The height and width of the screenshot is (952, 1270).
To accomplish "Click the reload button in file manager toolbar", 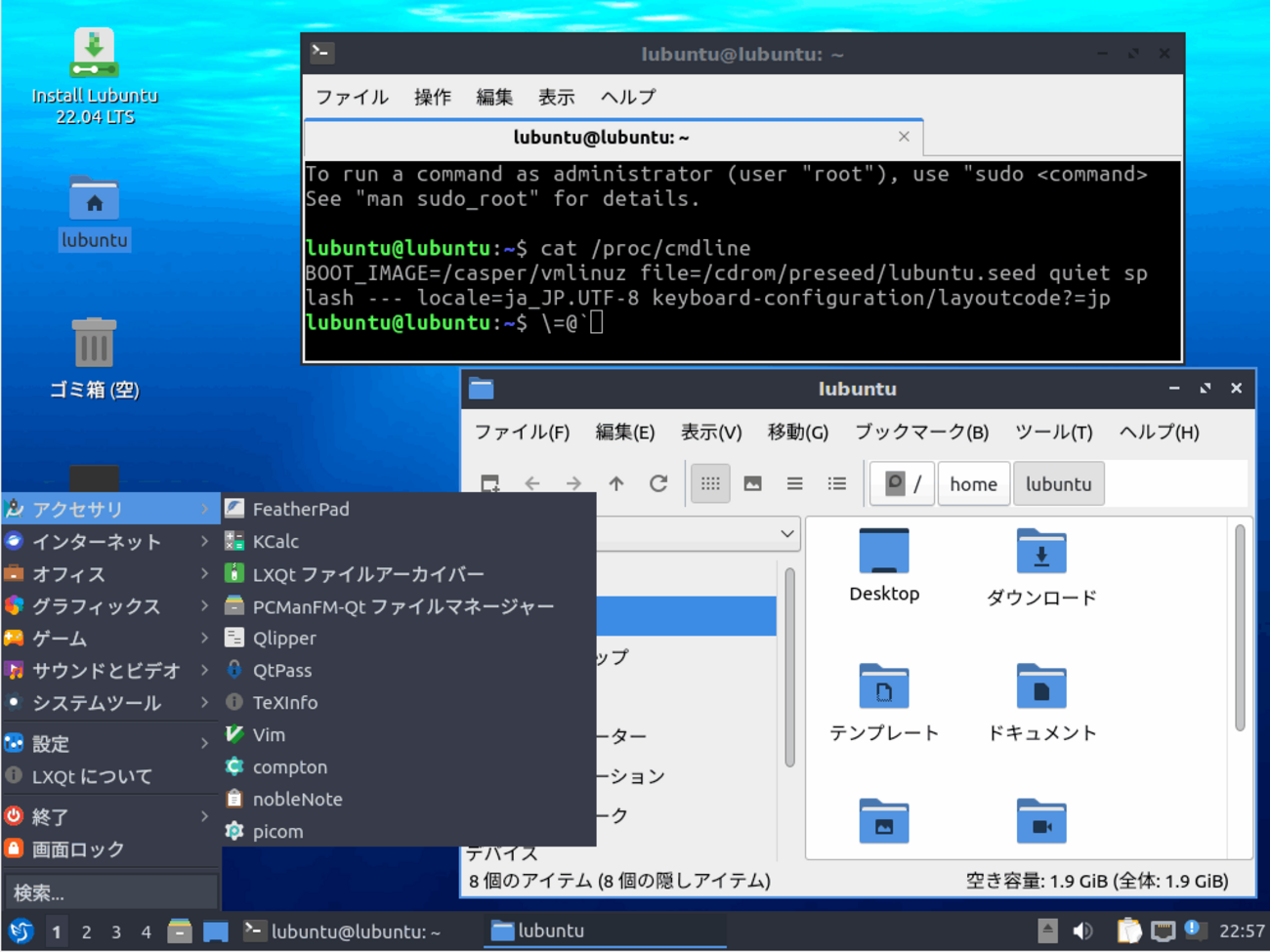I will [658, 483].
